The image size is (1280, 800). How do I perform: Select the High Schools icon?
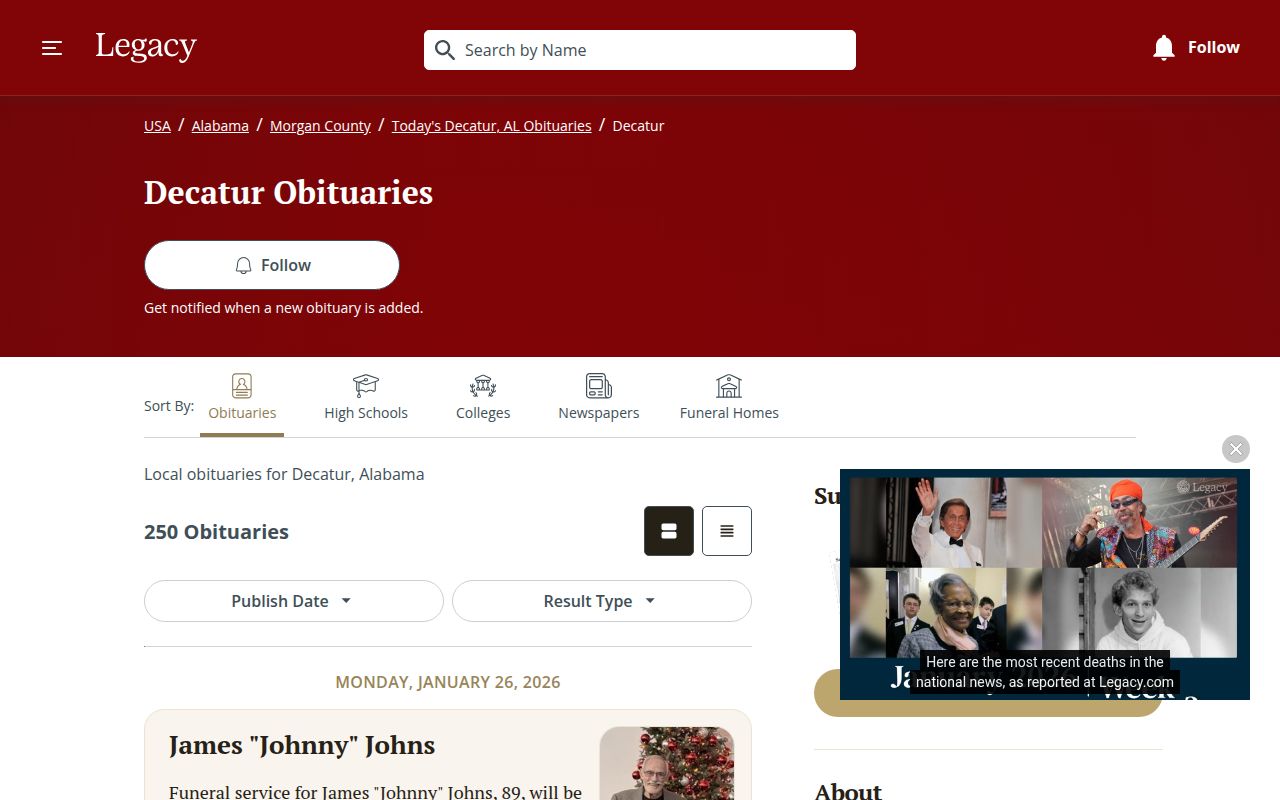click(x=366, y=386)
